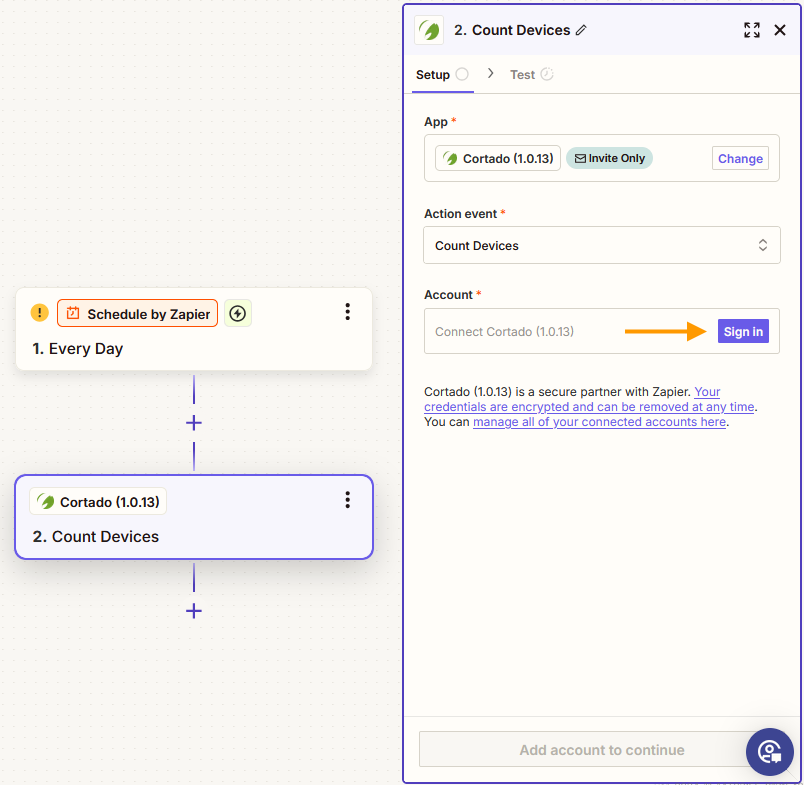This screenshot has height=785, width=804.
Task: Open the three-dot menu on Every Day step
Action: pos(348,312)
